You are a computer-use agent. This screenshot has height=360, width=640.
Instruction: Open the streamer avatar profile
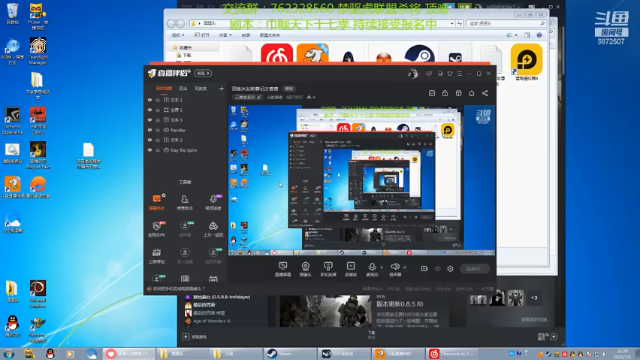[413, 73]
